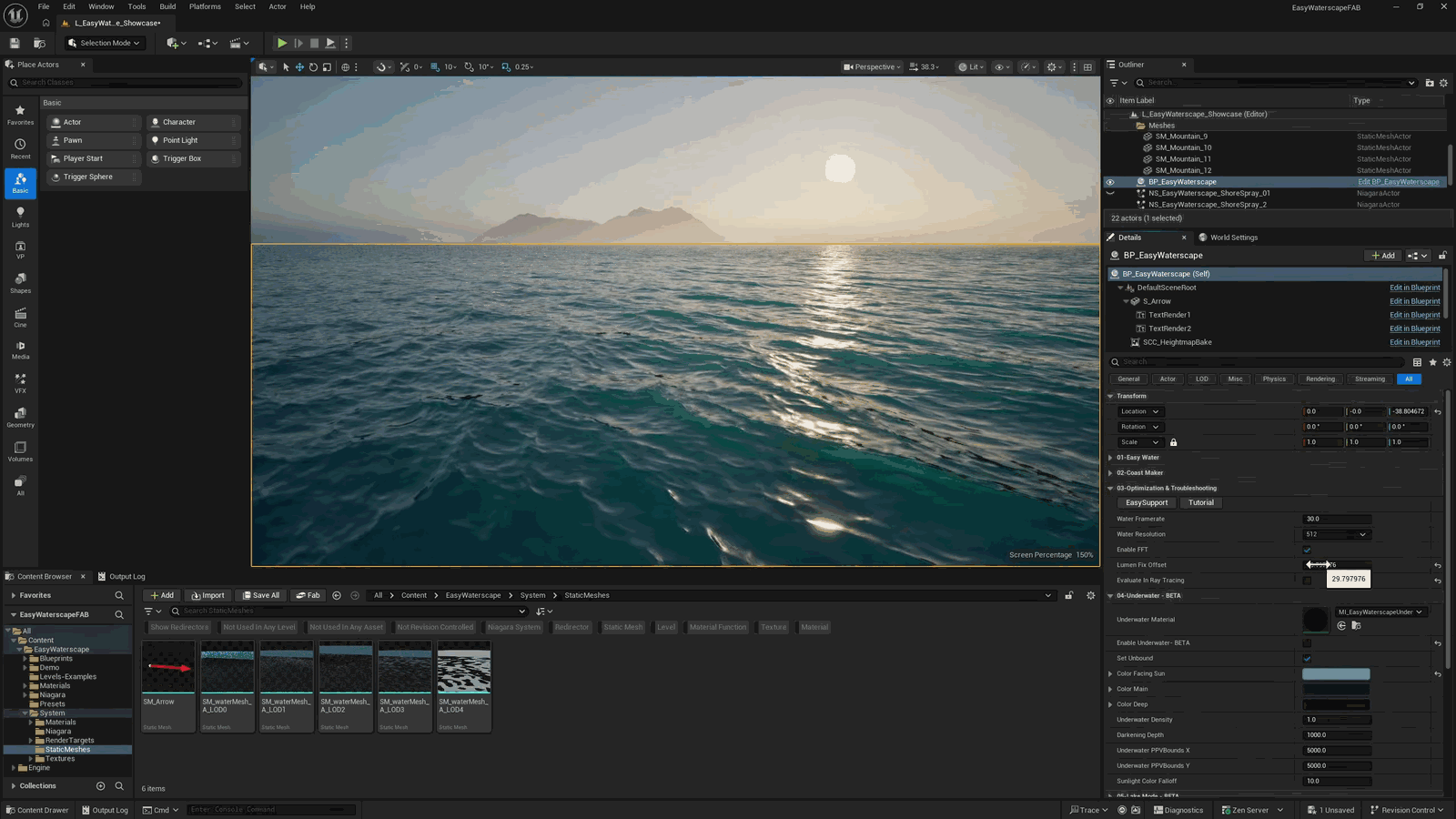Open the Build menu

(167, 6)
